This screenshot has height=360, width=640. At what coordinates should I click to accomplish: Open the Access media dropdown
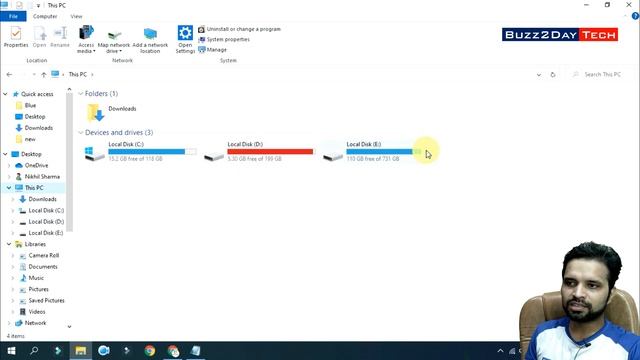click(86, 39)
